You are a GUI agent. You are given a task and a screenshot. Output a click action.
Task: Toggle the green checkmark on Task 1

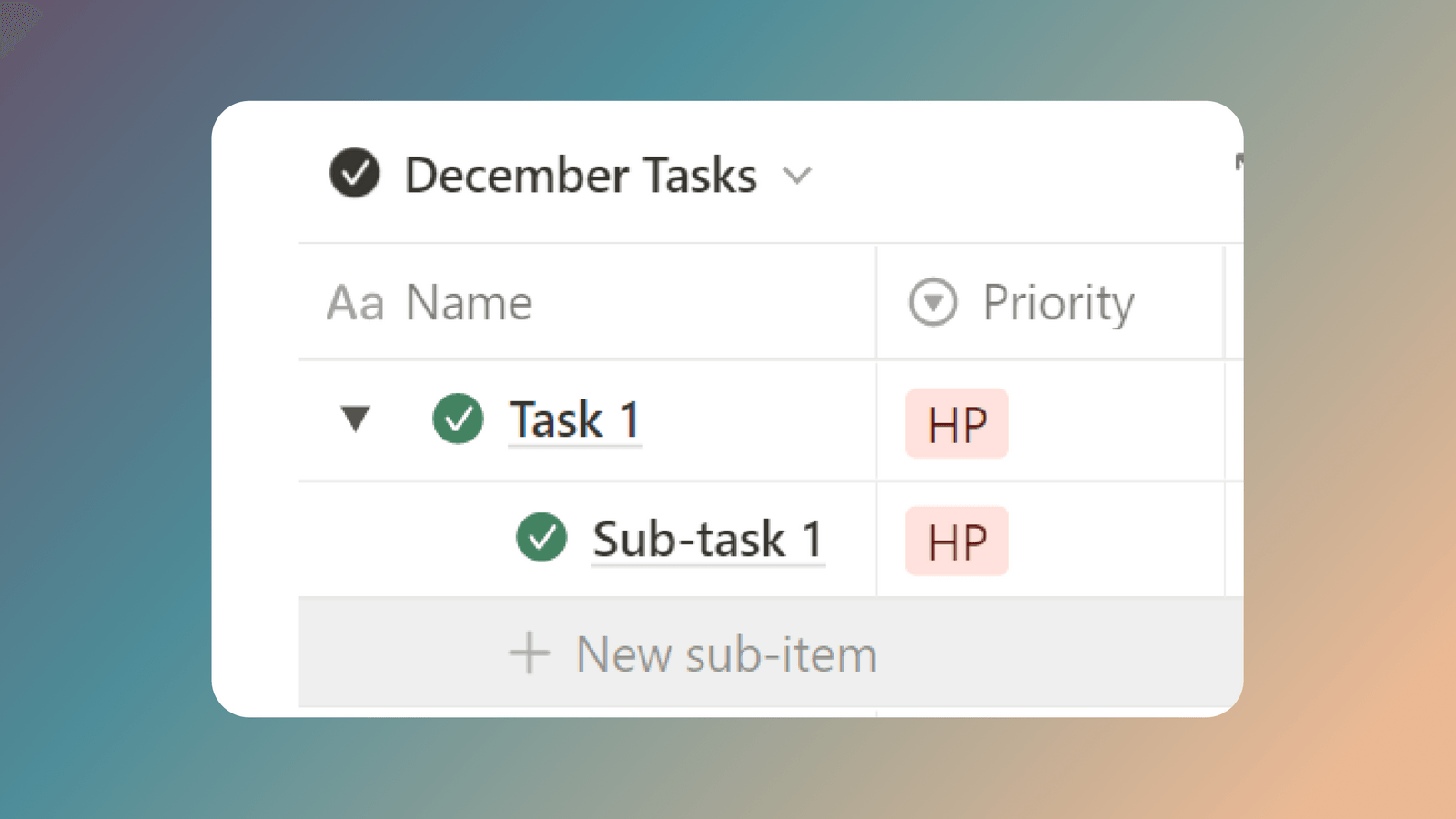tap(459, 420)
